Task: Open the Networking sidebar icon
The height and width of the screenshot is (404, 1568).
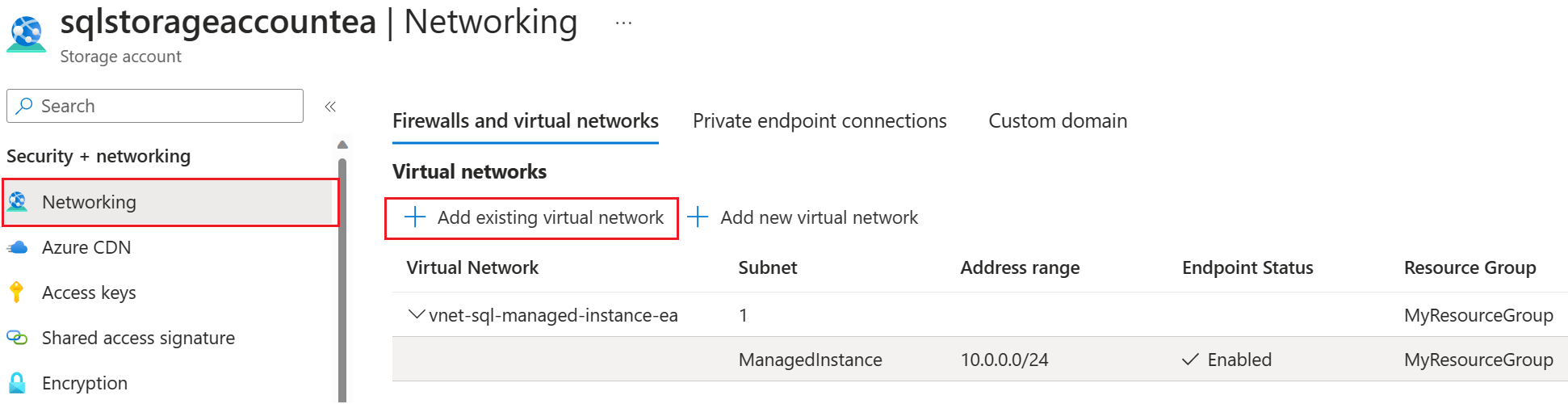Action: pyautogui.click(x=18, y=202)
